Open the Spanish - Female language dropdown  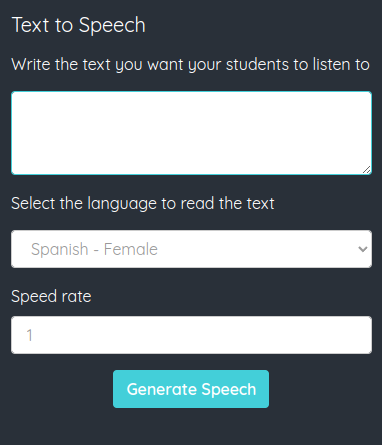[191, 249]
